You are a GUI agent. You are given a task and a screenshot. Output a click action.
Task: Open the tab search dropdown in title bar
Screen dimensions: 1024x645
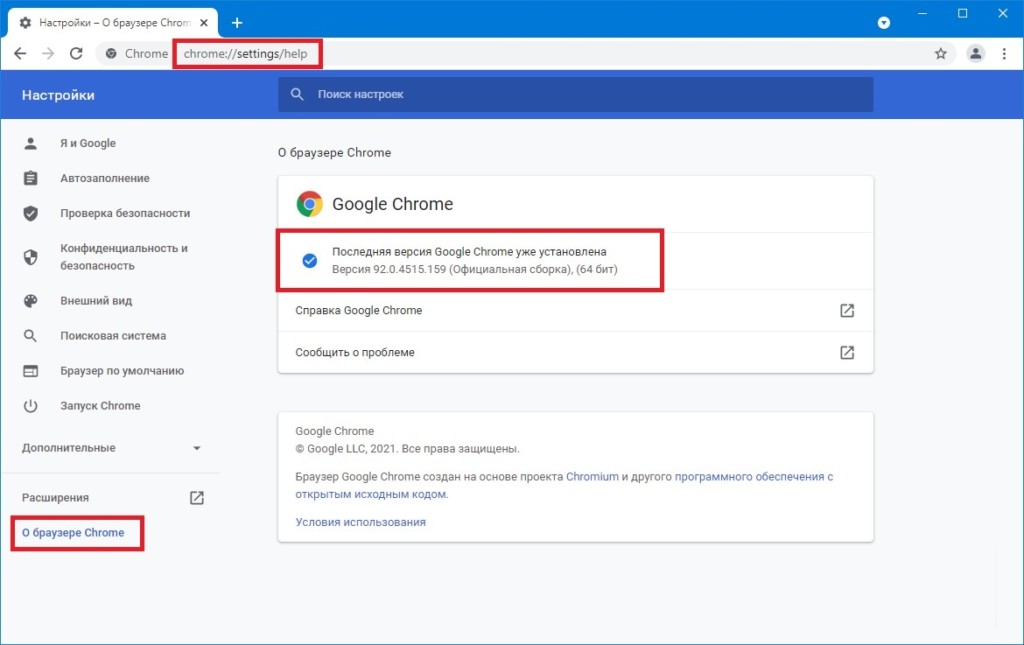(884, 23)
